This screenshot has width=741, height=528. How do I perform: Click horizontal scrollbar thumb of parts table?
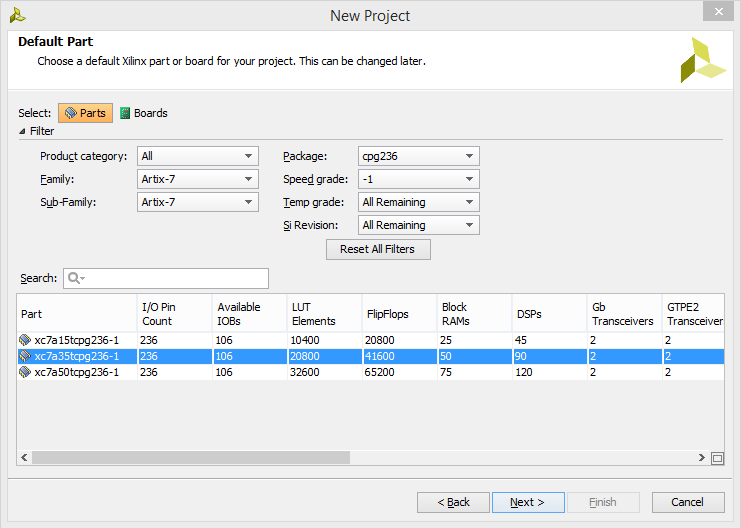click(x=191, y=458)
